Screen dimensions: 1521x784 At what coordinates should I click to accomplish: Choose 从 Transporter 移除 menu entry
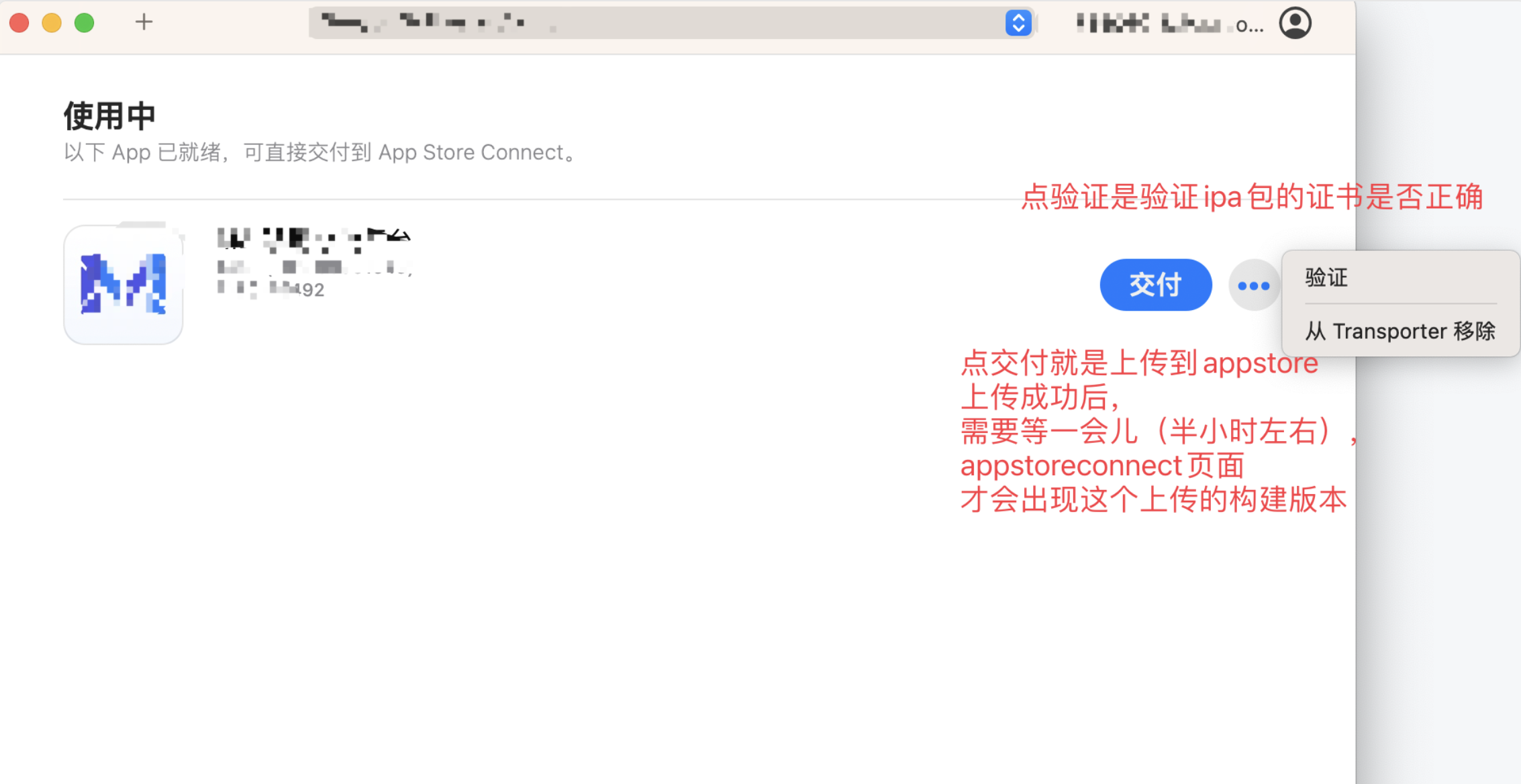[x=1400, y=331]
